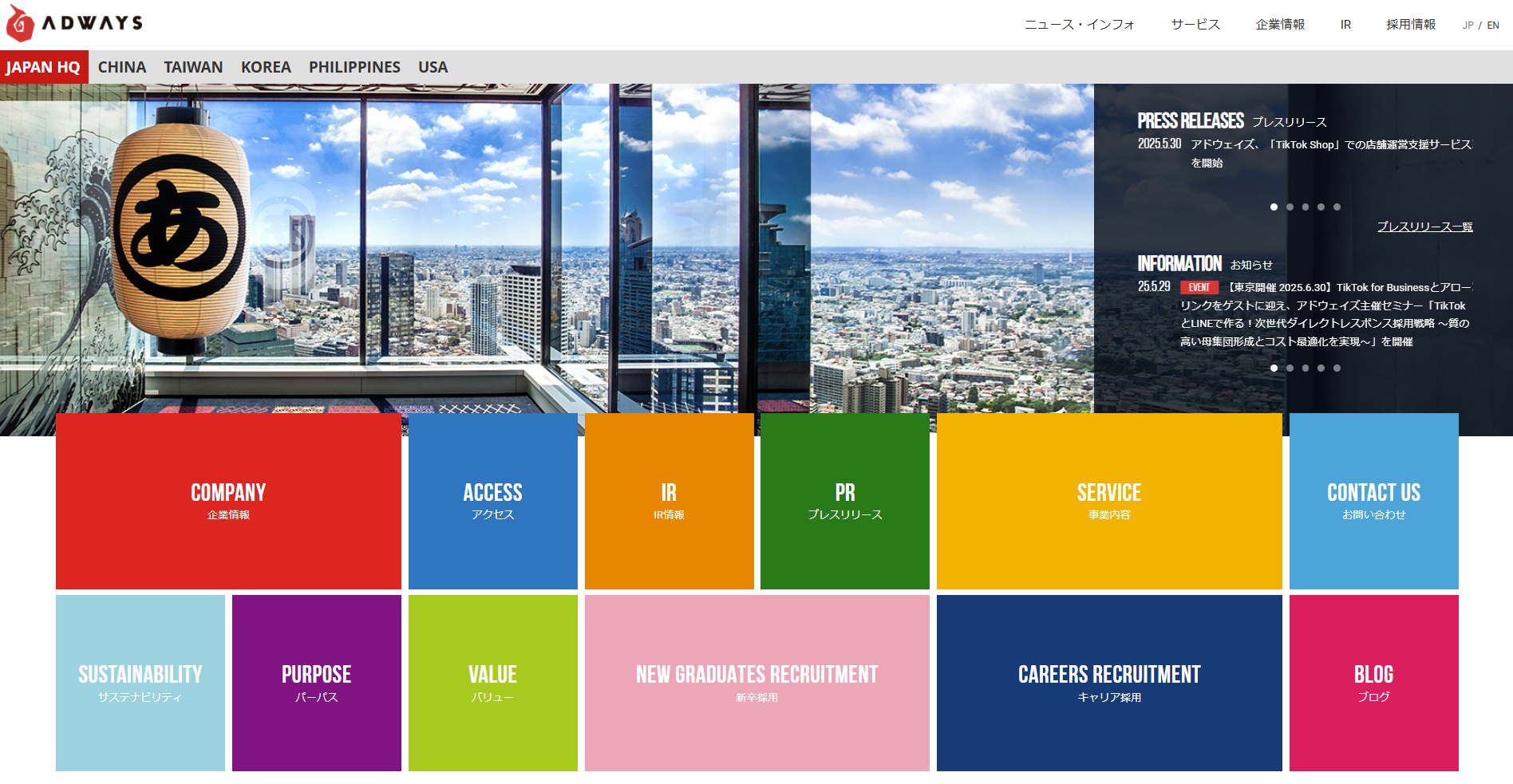Switch language to JP
The height and width of the screenshot is (784, 1513).
pyautogui.click(x=1468, y=26)
